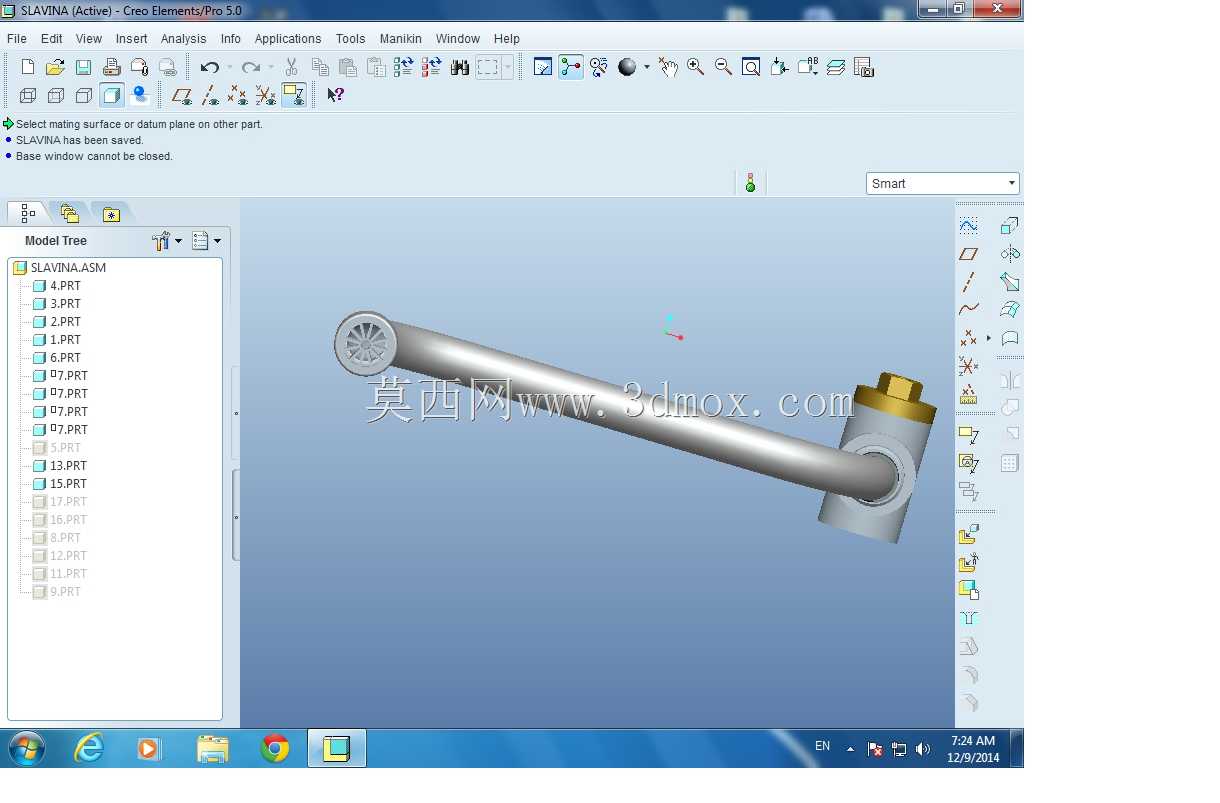Open the Model Tree show dropdown
This screenshot has width=1220, height=803.
pos(207,240)
